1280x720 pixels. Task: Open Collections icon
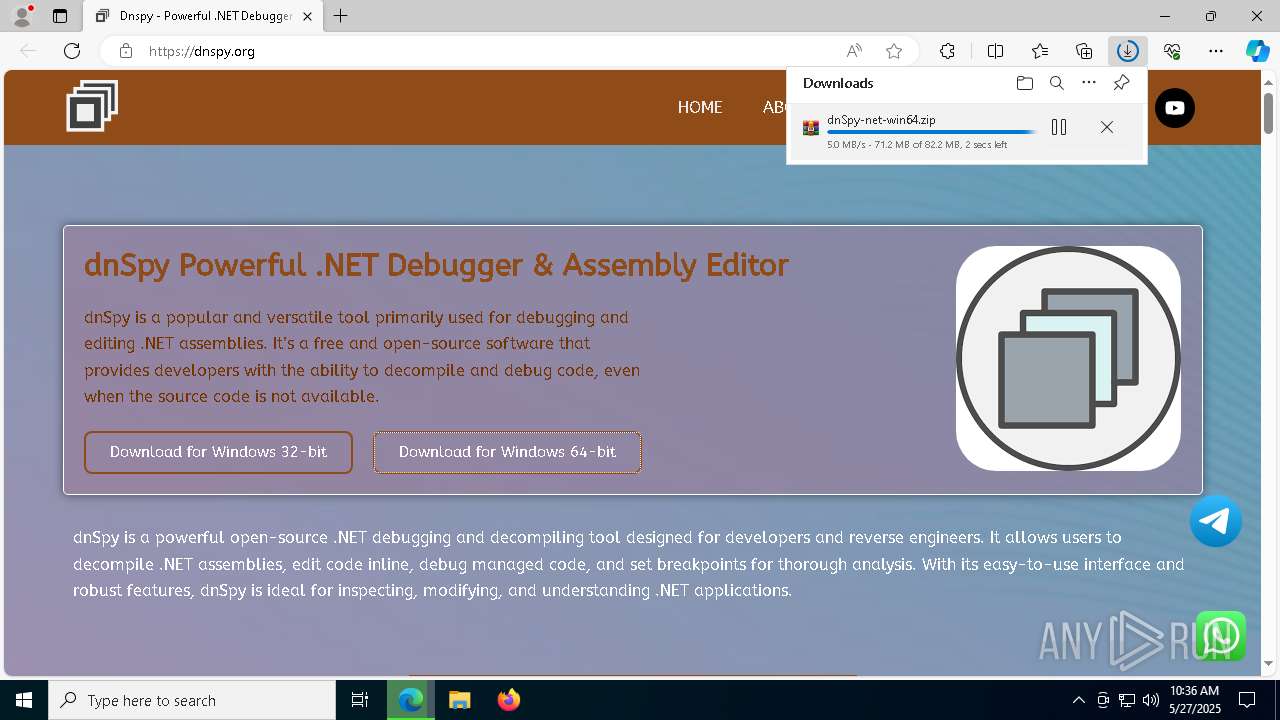(x=1084, y=51)
